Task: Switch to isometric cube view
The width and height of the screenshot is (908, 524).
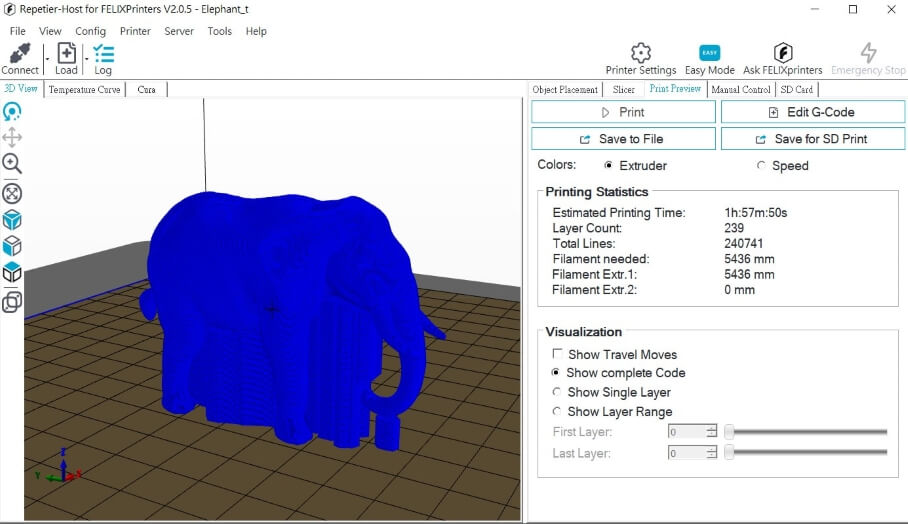Action: click(x=12, y=220)
